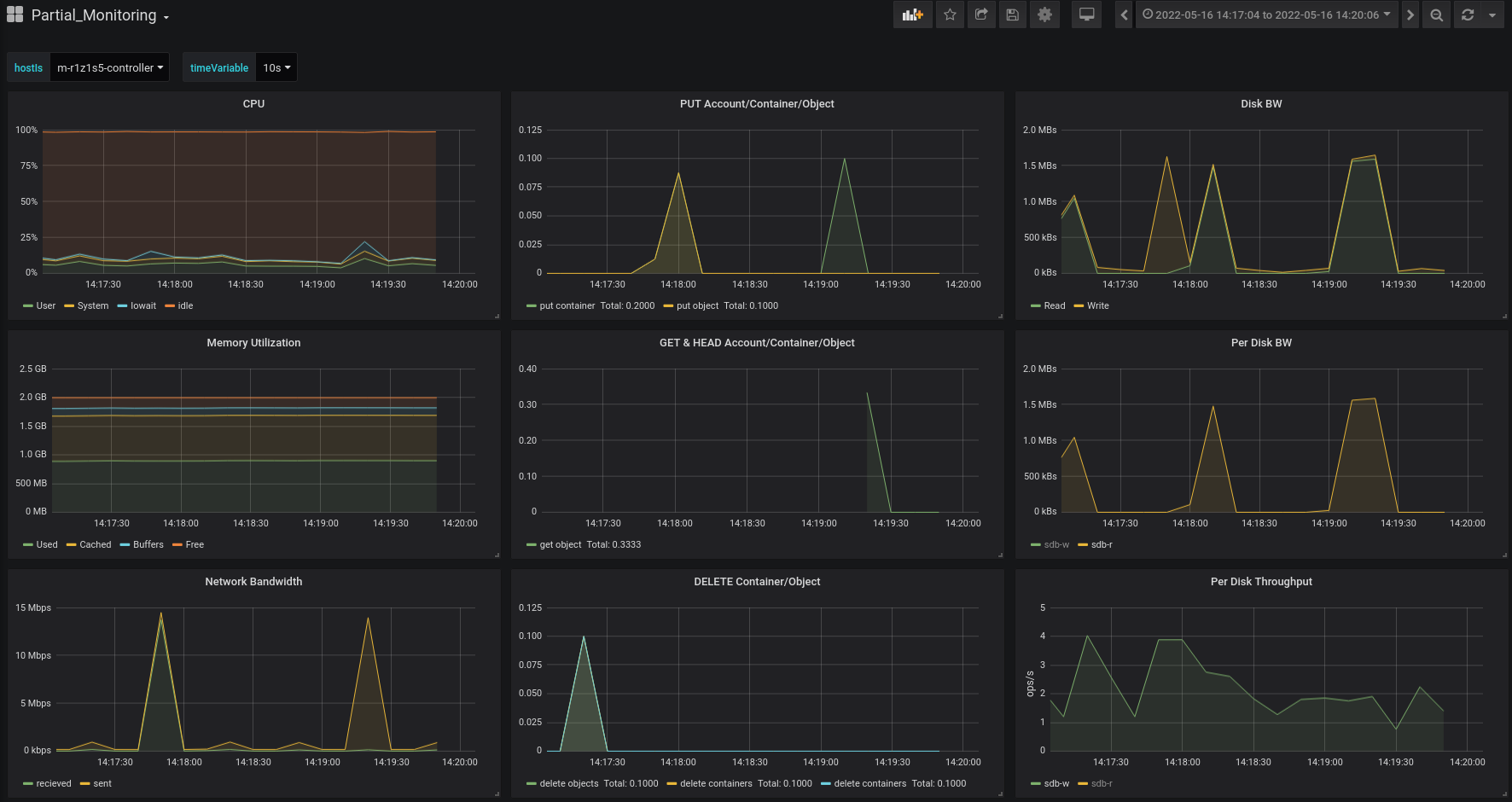Image resolution: width=1512 pixels, height=802 pixels.
Task: Save the dashboard with floppy icon
Action: pos(1013,15)
